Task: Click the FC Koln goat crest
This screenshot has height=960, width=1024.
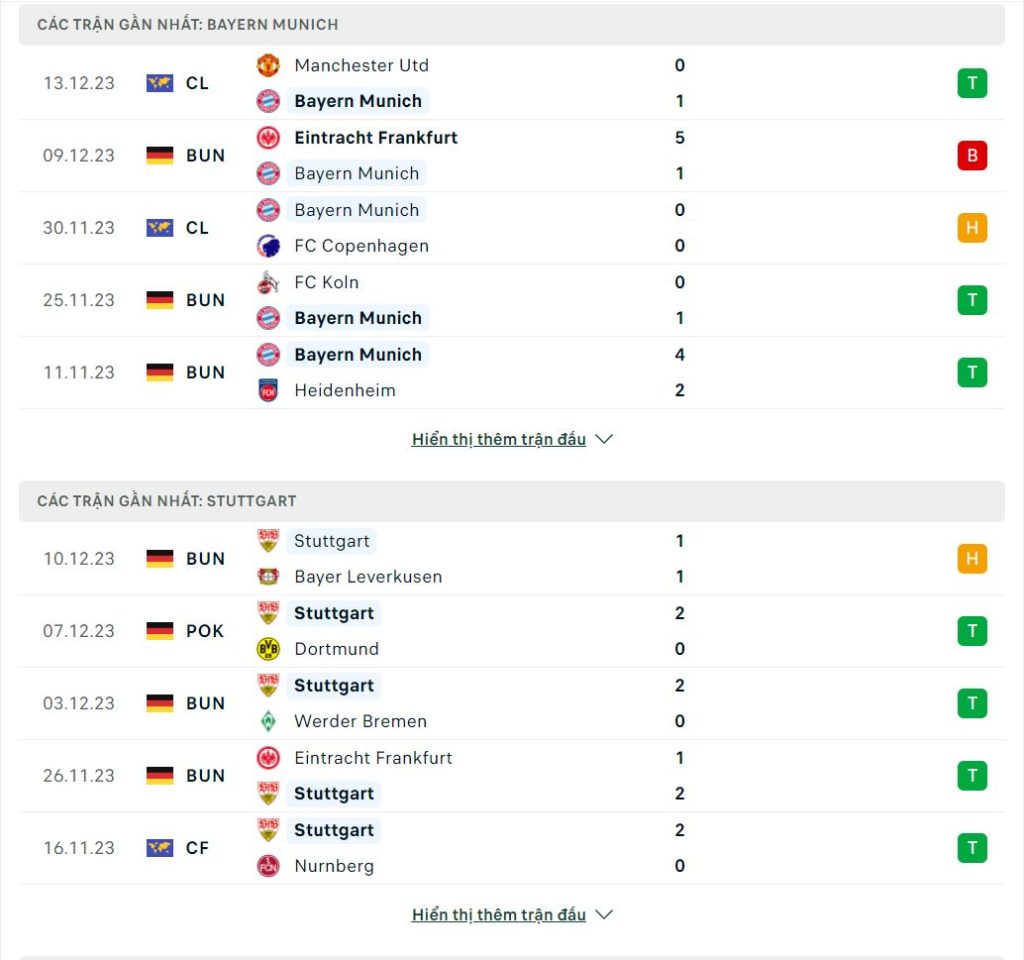Action: [x=268, y=282]
